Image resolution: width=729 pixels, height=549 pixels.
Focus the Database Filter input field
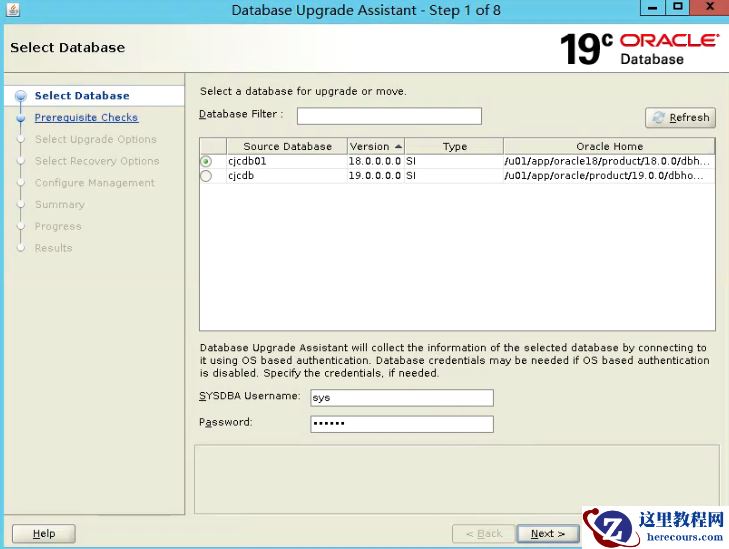pyautogui.click(x=389, y=116)
